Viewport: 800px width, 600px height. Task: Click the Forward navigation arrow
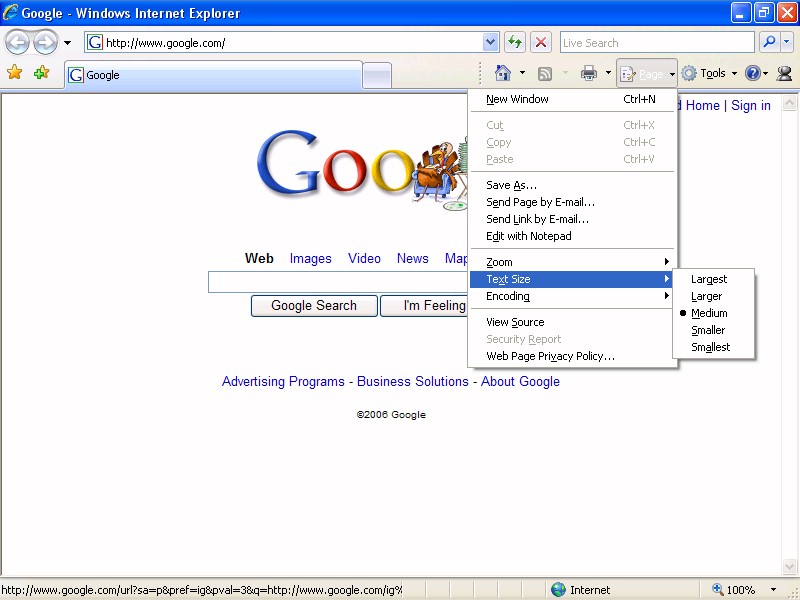tap(45, 43)
